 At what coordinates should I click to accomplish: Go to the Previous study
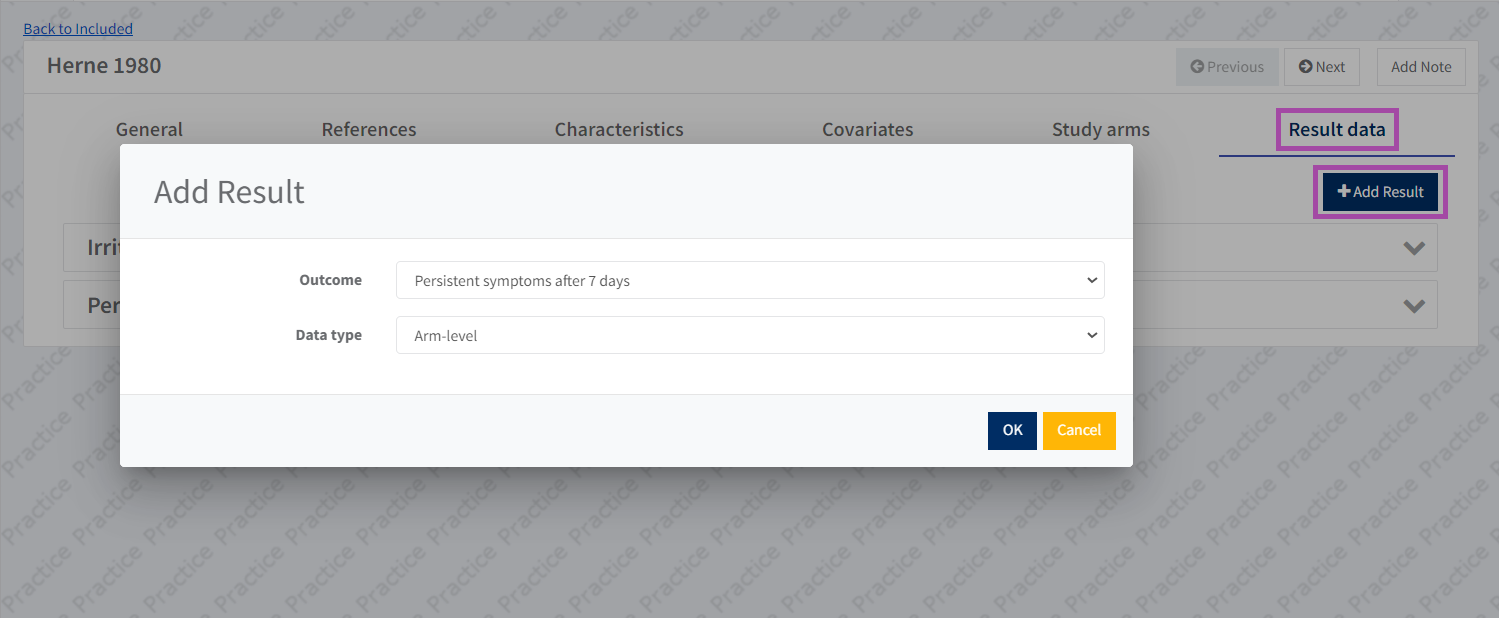coord(1227,67)
